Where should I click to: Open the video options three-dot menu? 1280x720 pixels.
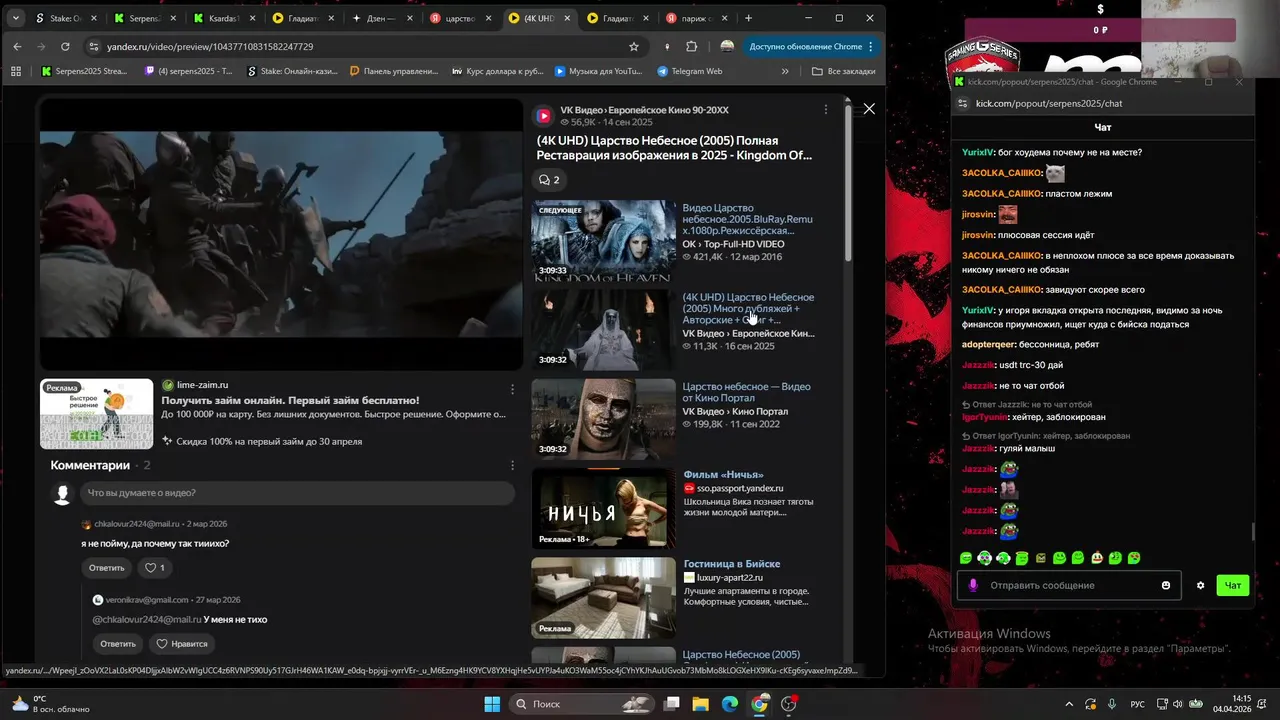(x=825, y=109)
